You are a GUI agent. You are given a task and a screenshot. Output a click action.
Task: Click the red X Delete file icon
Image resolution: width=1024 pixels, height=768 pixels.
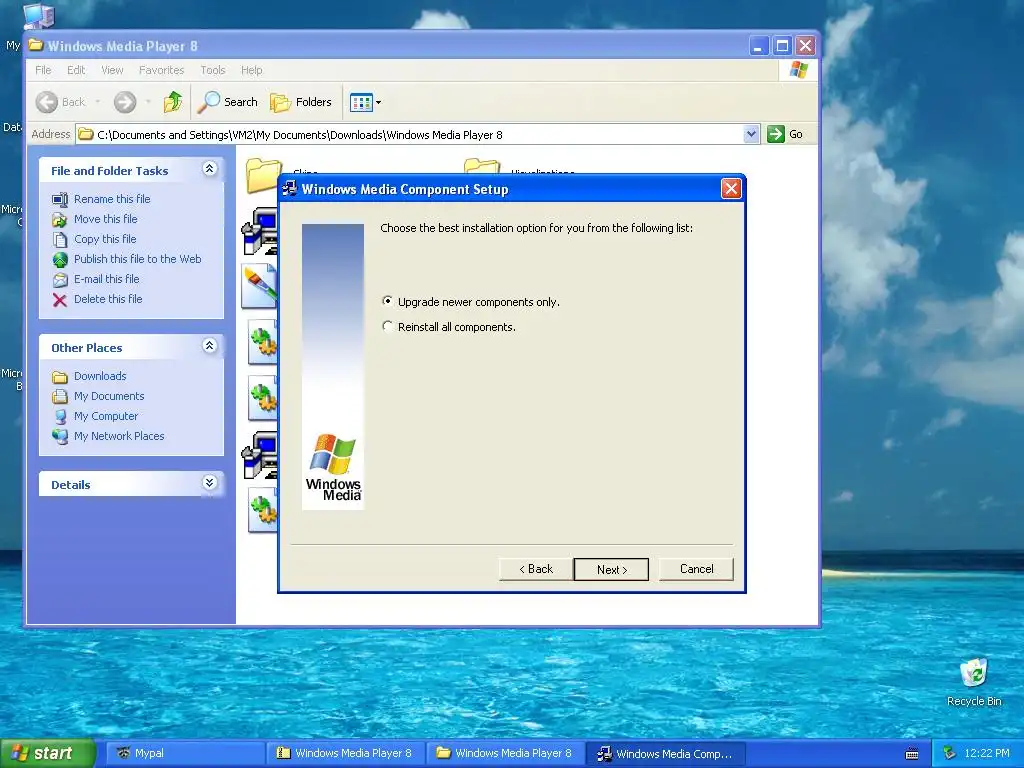point(59,300)
